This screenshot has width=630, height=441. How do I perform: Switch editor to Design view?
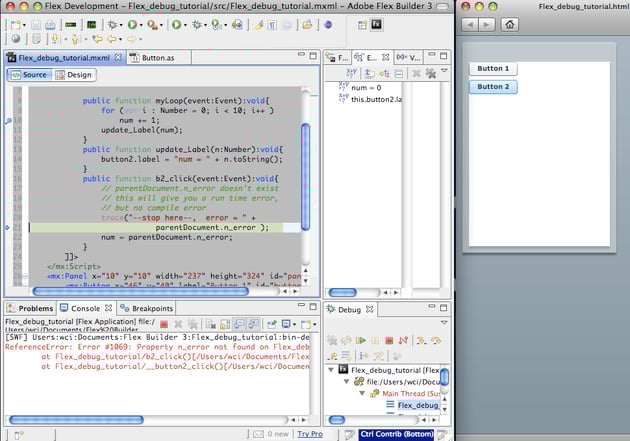point(75,75)
